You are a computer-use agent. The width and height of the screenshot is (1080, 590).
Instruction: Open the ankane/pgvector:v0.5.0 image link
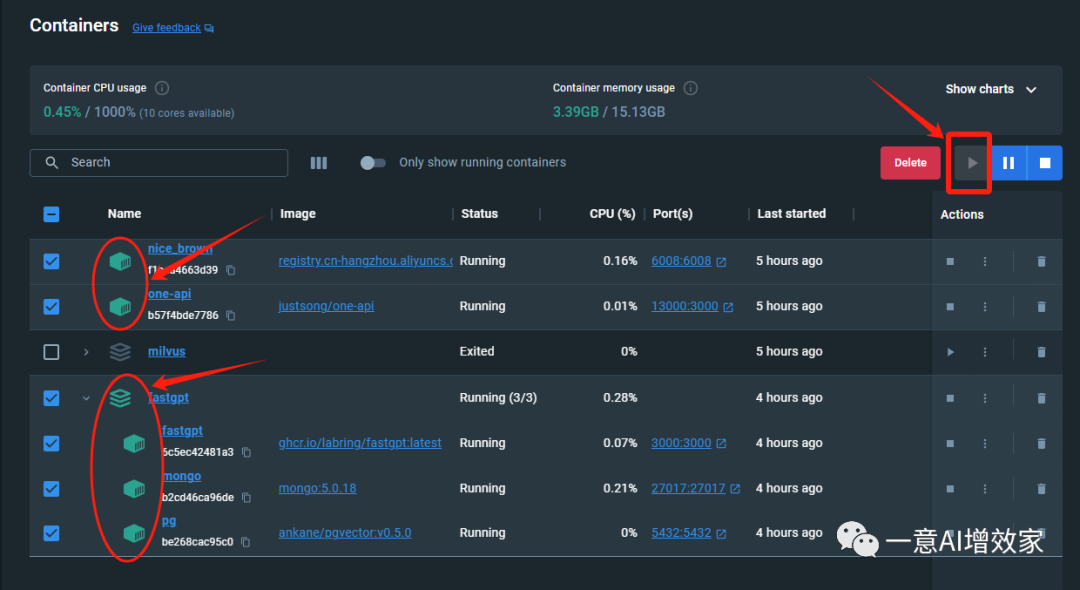(344, 533)
